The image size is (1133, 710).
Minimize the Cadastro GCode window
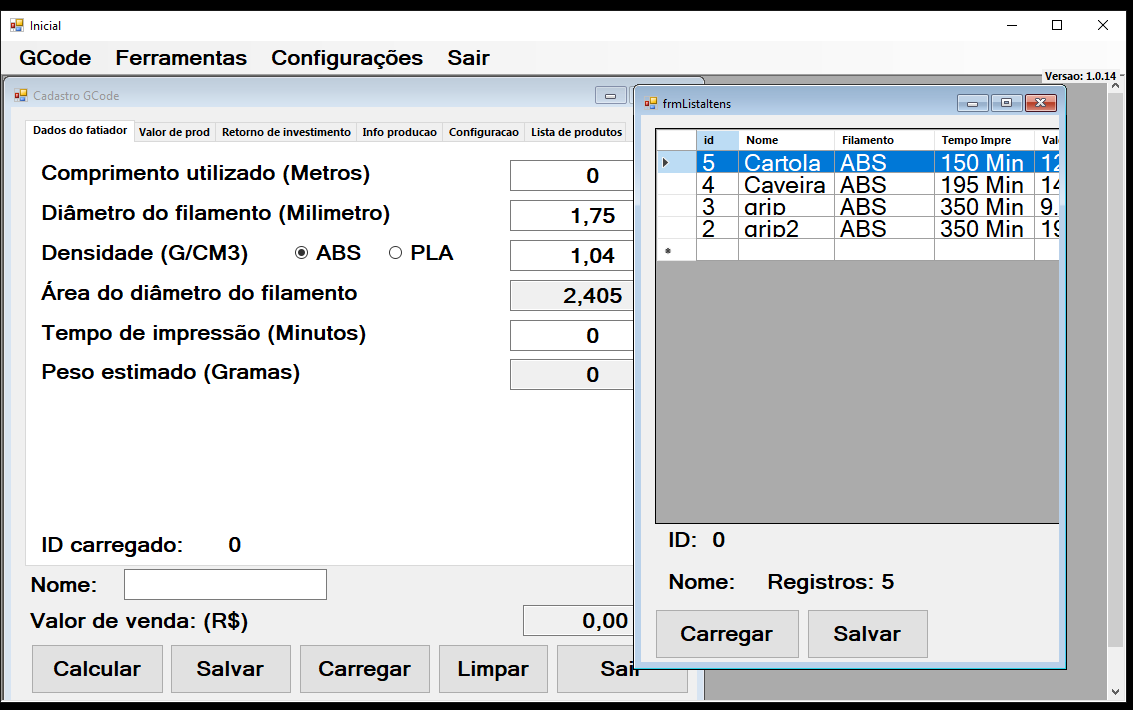[610, 96]
